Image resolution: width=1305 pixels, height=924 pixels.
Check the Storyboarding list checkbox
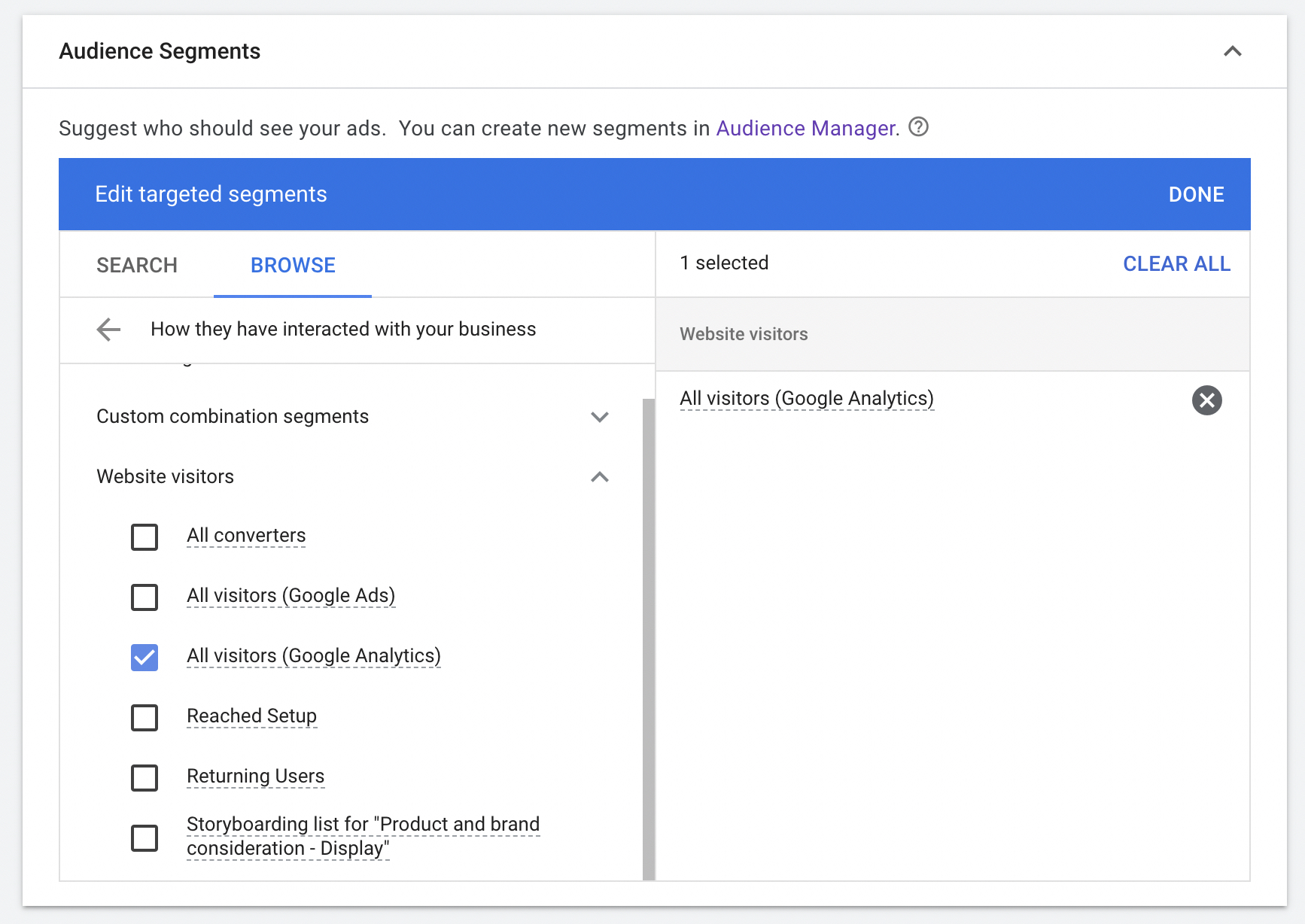144,838
